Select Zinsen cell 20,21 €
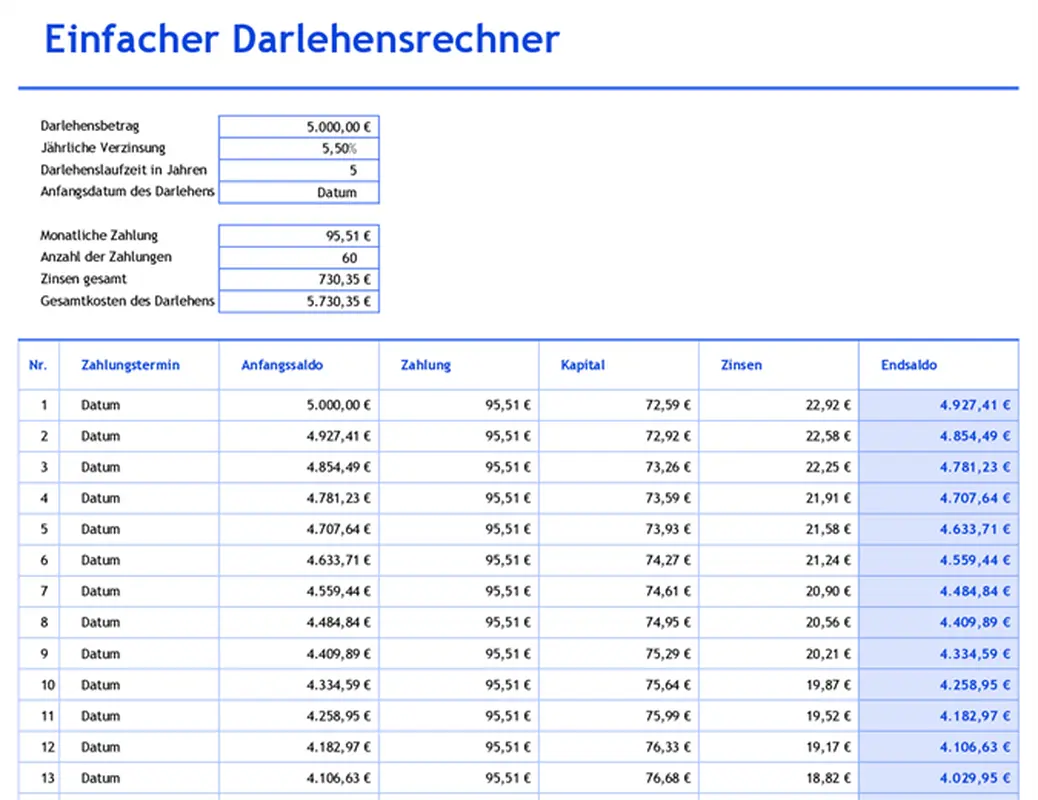Viewport: 1038px width, 800px height. click(x=778, y=654)
